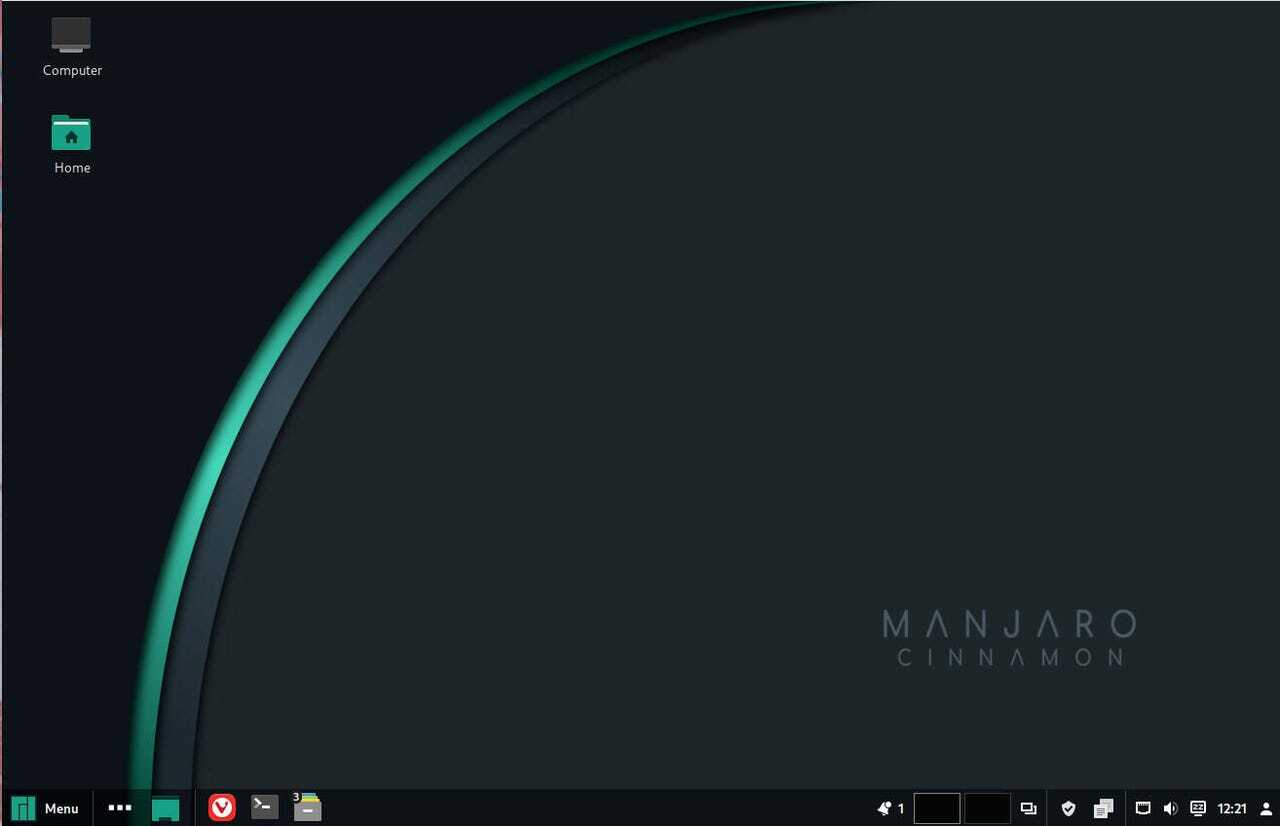
Task: Open the Terminal launcher in the panel
Action: [x=264, y=807]
